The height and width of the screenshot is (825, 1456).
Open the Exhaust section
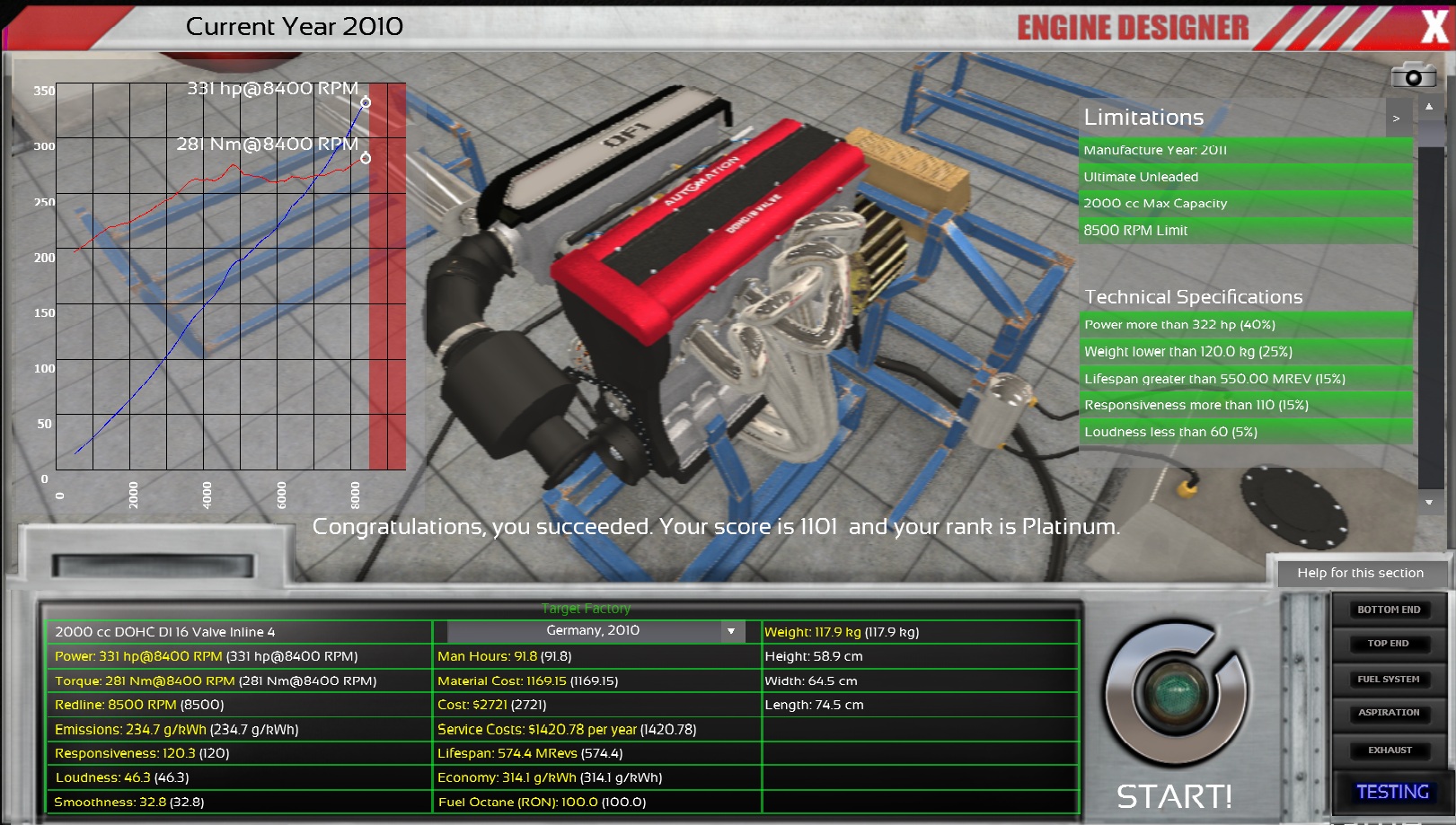(x=1389, y=750)
